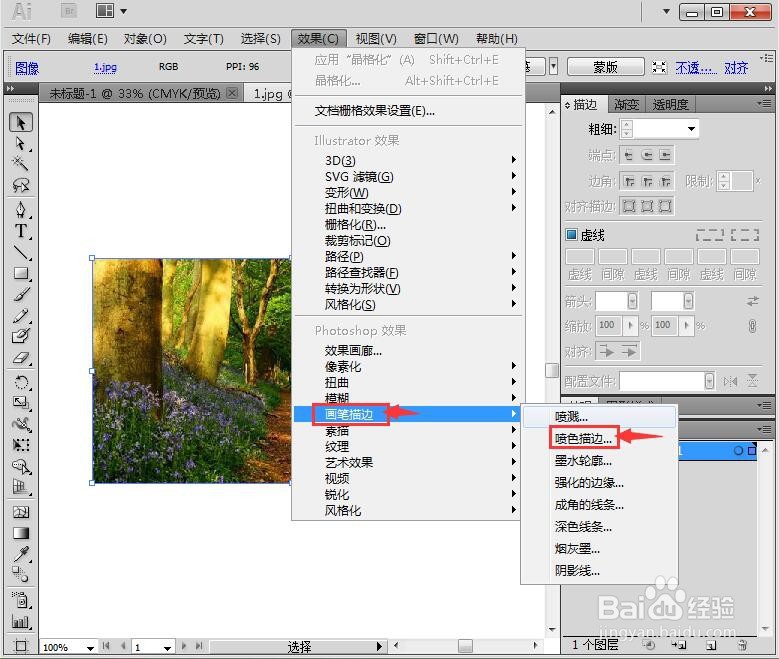The width and height of the screenshot is (779, 659).
Task: Open the 编辑(E) menu
Action: pyautogui.click(x=87, y=38)
